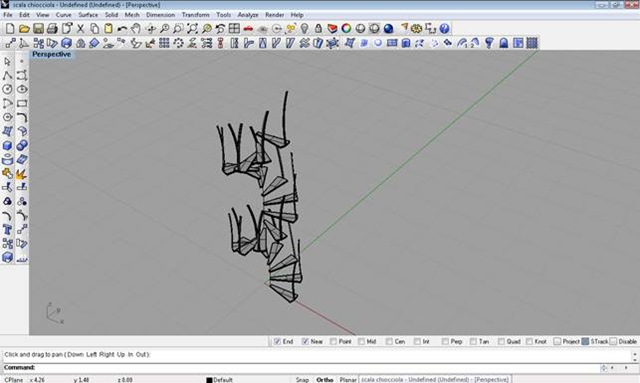Enable the Tan object snap
640x383 pixels.
pos(473,341)
